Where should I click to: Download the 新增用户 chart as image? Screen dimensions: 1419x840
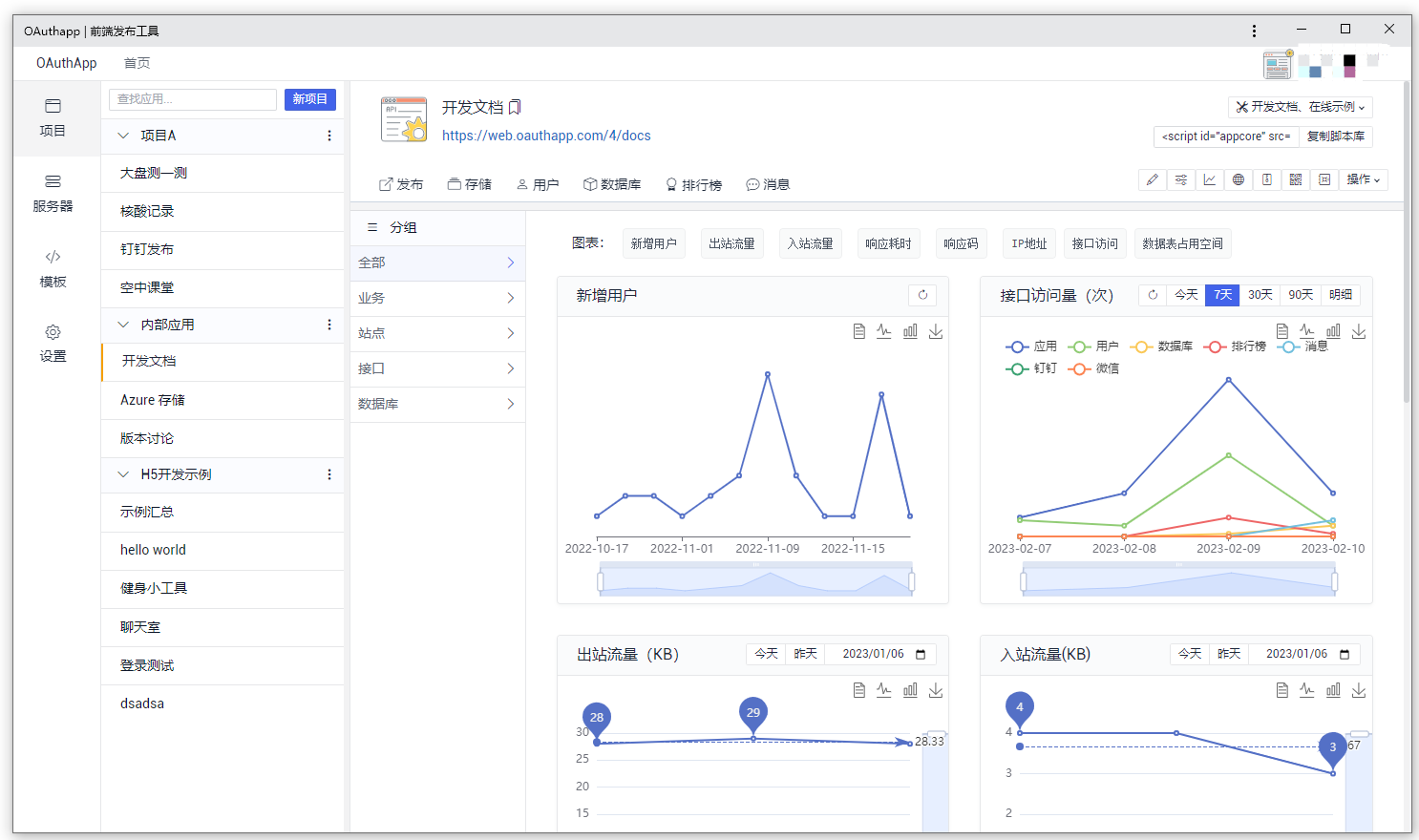pos(936,331)
